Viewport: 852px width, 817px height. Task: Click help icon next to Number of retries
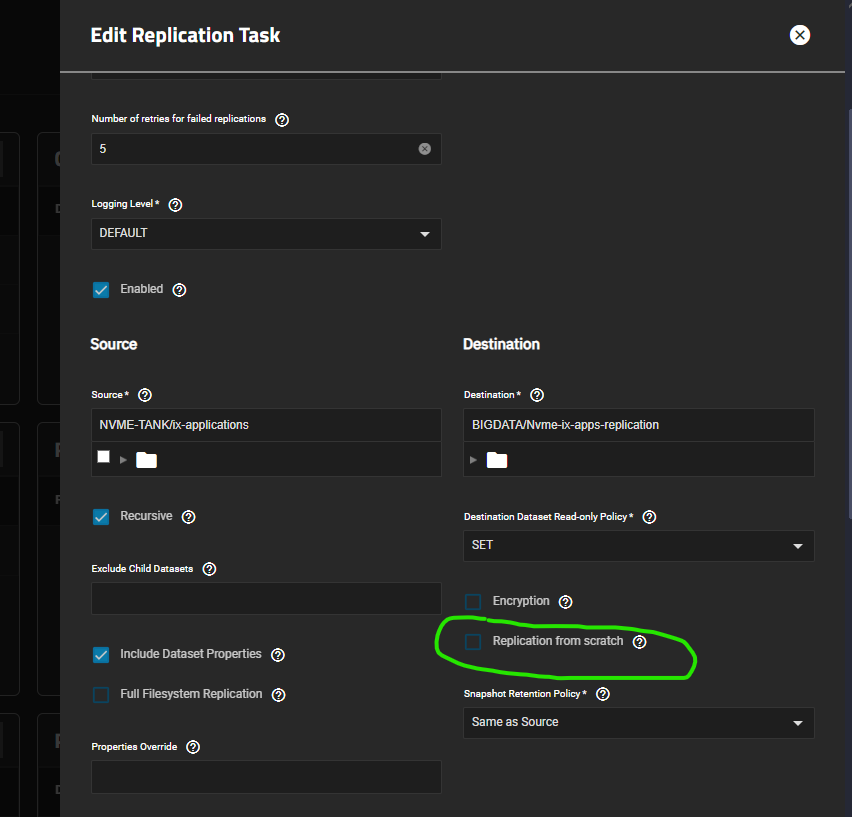pyautogui.click(x=282, y=119)
